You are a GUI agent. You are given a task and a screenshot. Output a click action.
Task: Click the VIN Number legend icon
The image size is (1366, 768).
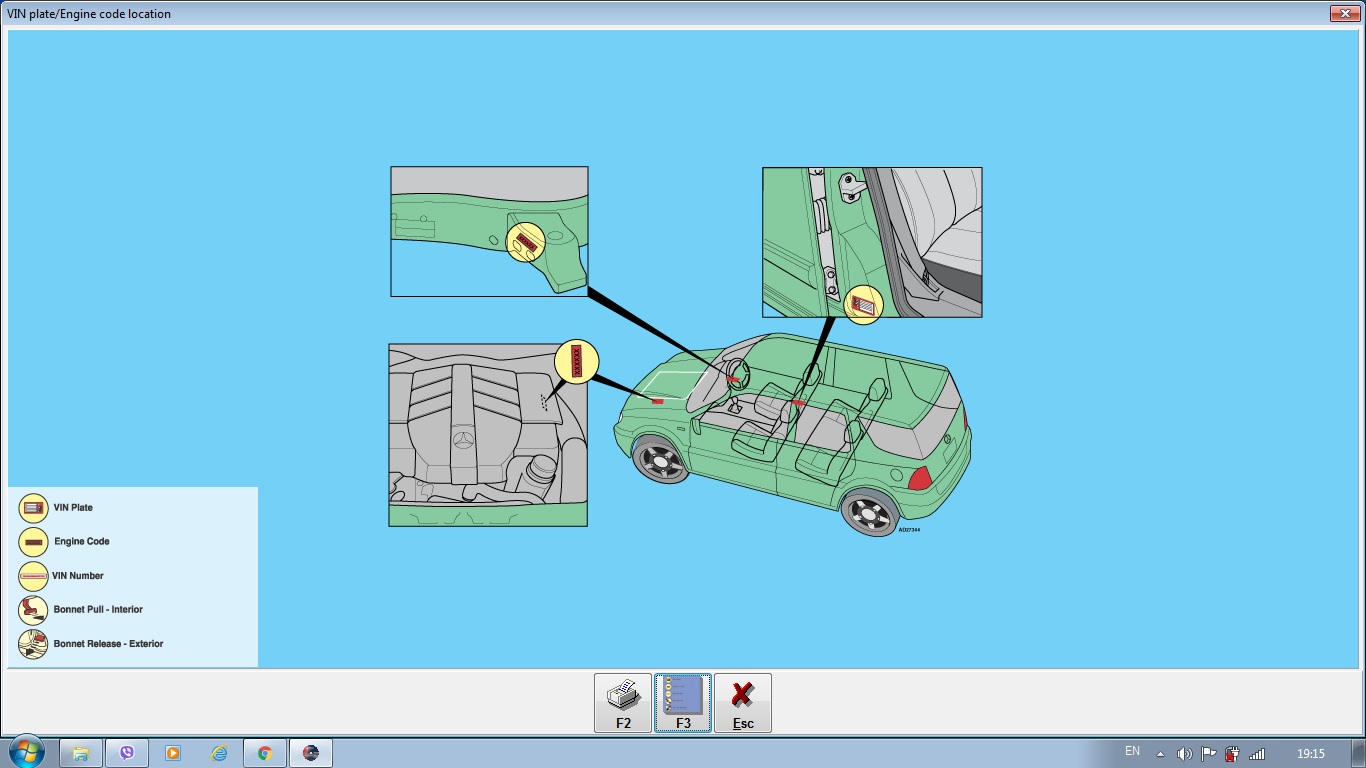tap(33, 576)
